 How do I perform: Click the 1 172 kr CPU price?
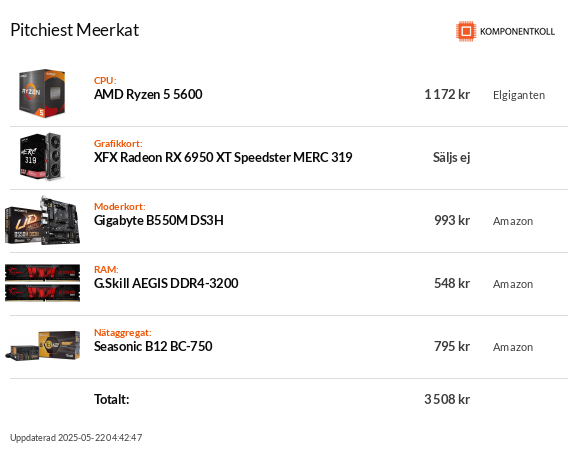point(447,95)
